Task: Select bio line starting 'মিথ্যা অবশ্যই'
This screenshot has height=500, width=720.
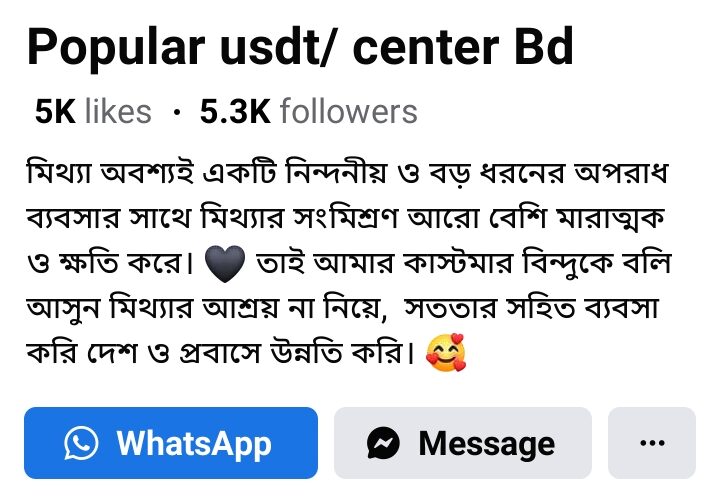Action: coord(347,173)
